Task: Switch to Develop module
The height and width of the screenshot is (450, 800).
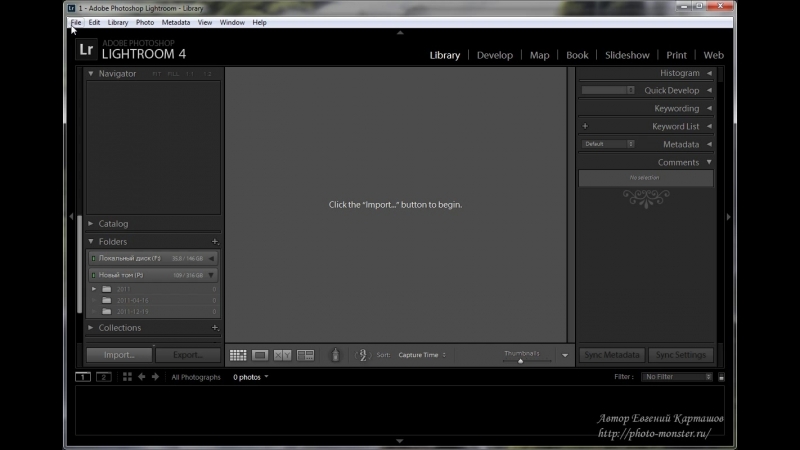Action: tap(494, 55)
